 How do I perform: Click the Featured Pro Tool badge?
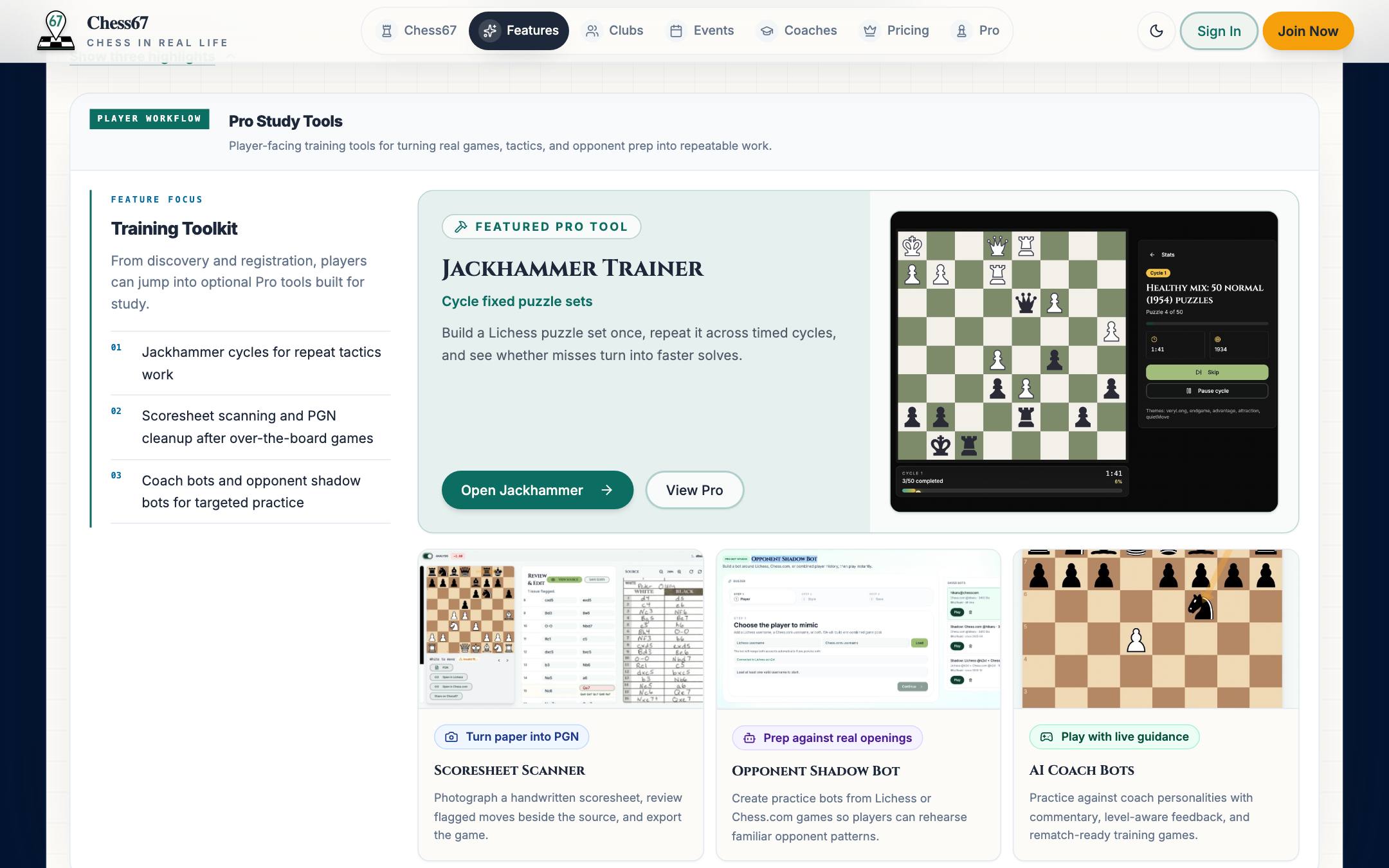(x=541, y=226)
